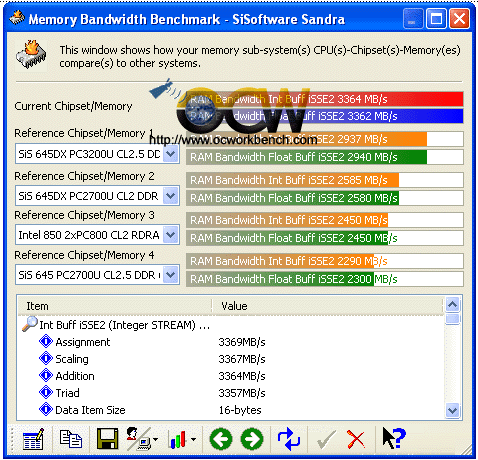This screenshot has width=478, height=460.
Task: Click the title bar application icon
Action: pyautogui.click(x=17, y=18)
